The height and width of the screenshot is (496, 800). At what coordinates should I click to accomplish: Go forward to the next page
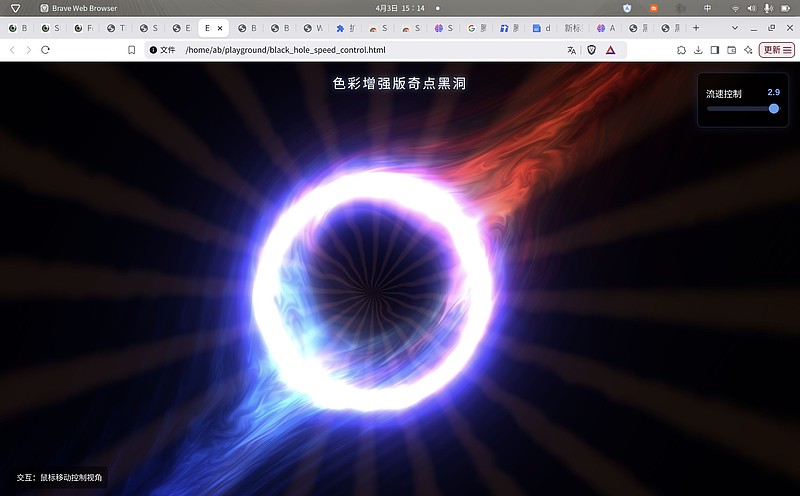[29, 50]
